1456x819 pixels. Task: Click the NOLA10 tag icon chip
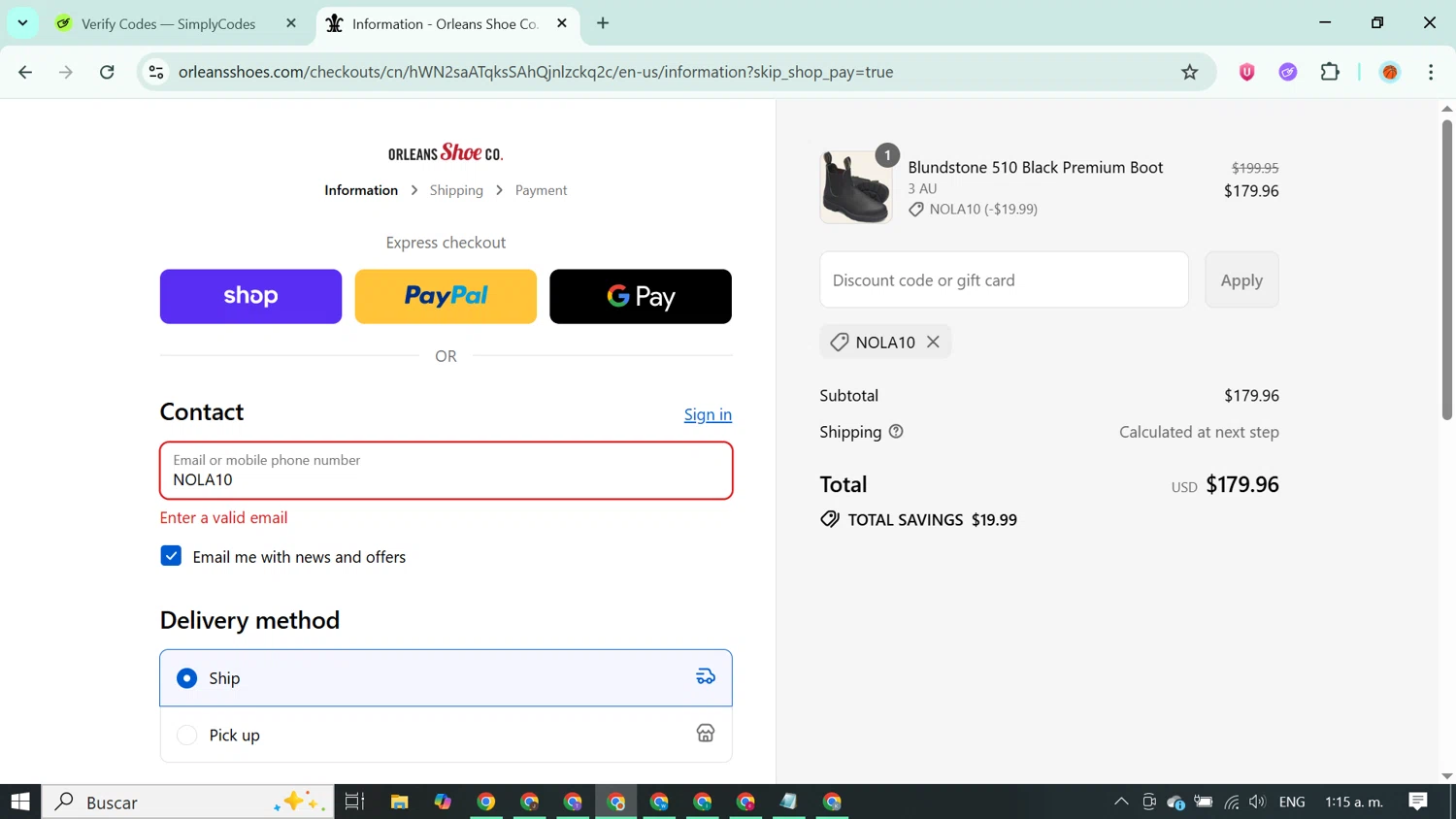[840, 342]
